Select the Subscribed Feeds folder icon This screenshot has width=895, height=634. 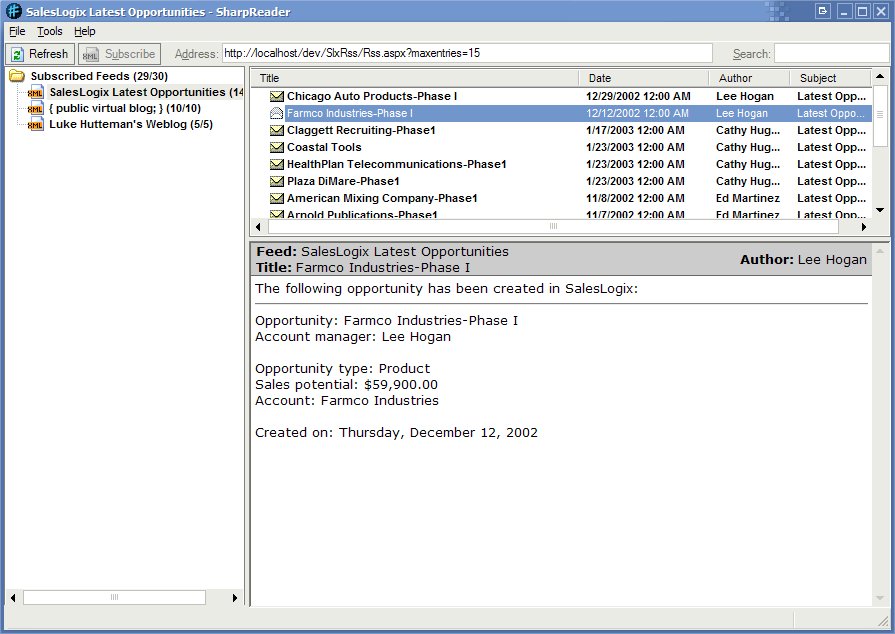(x=17, y=76)
